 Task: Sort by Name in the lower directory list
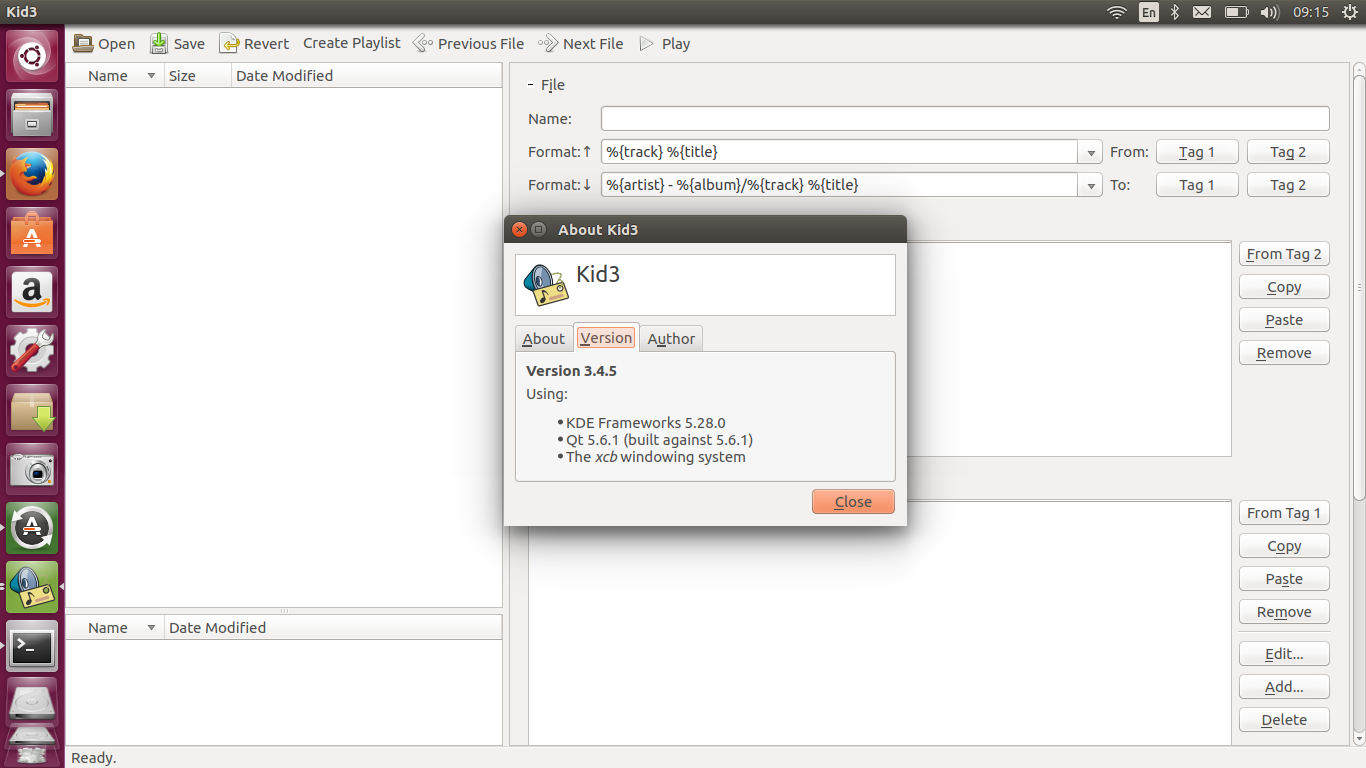coord(115,628)
